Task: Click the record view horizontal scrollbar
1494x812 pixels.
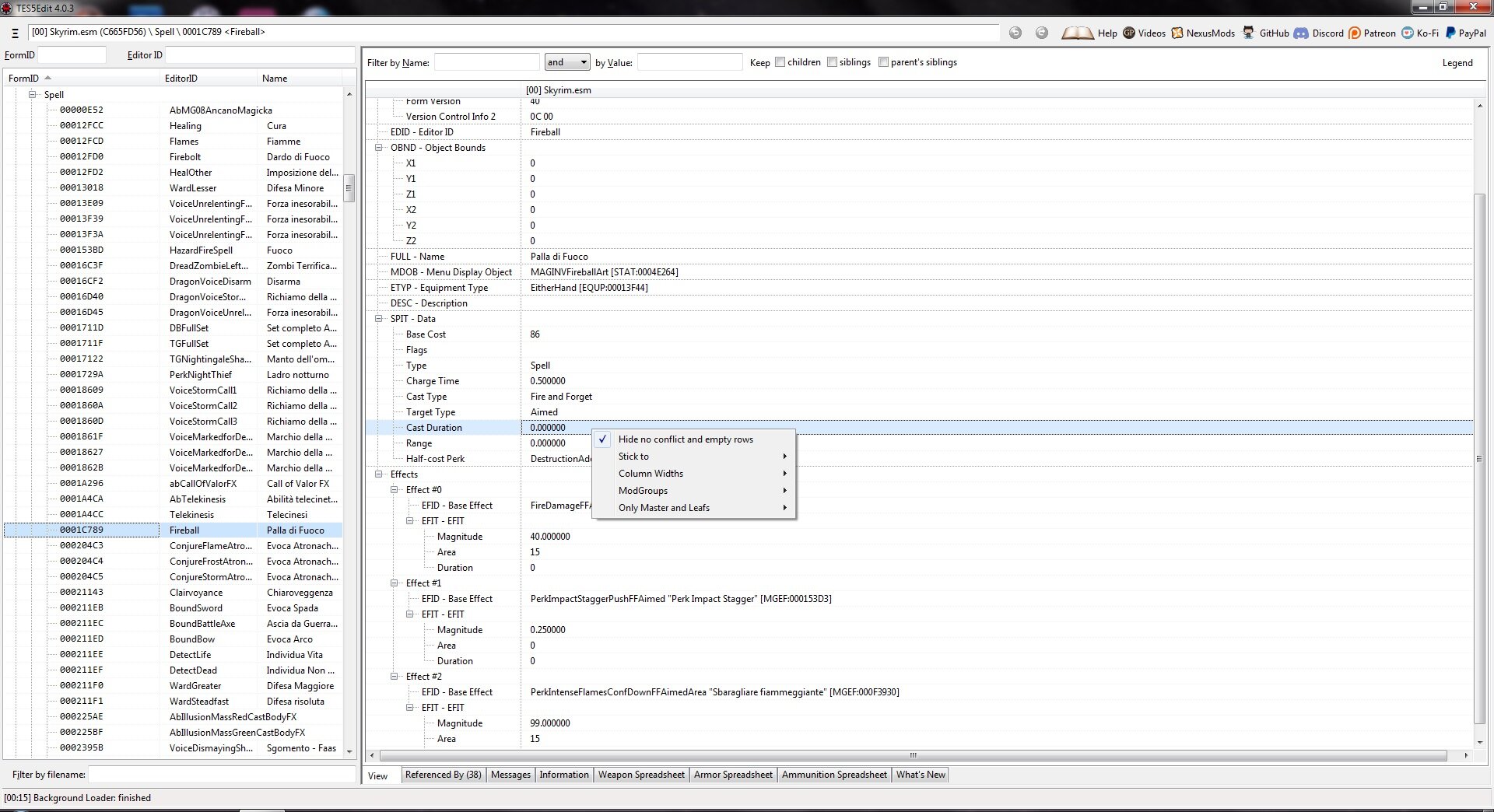Action: [913, 755]
